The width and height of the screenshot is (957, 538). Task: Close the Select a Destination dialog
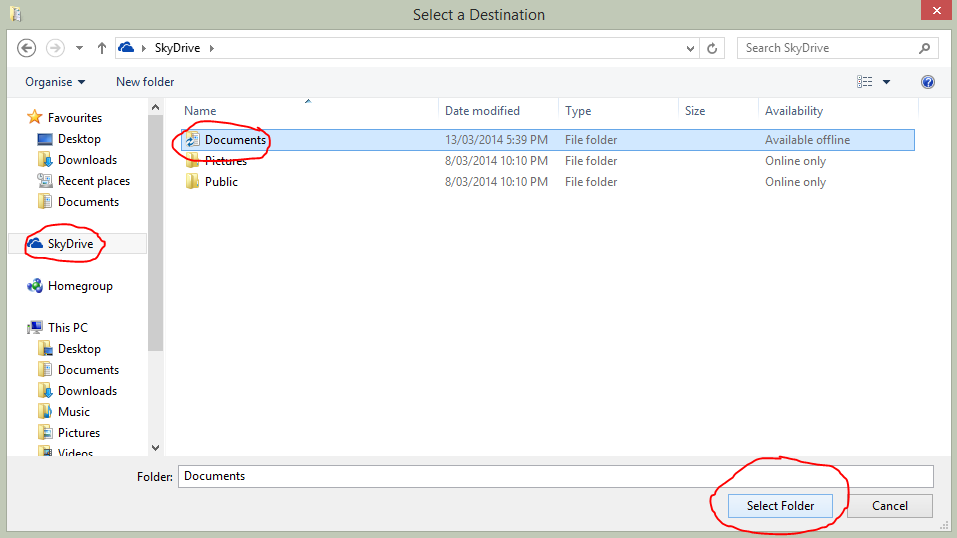coord(936,10)
